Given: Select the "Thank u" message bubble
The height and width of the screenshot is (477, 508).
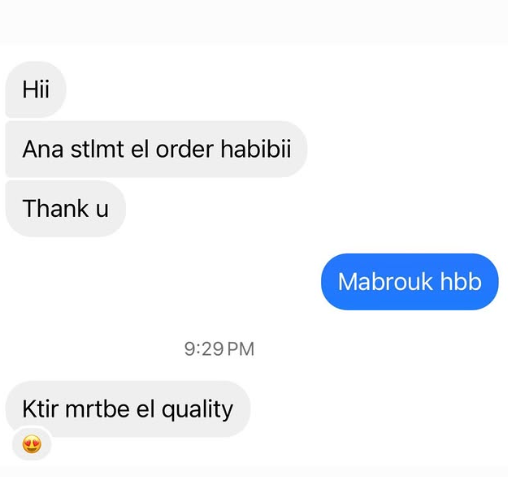Looking at the screenshot, I should click(66, 209).
